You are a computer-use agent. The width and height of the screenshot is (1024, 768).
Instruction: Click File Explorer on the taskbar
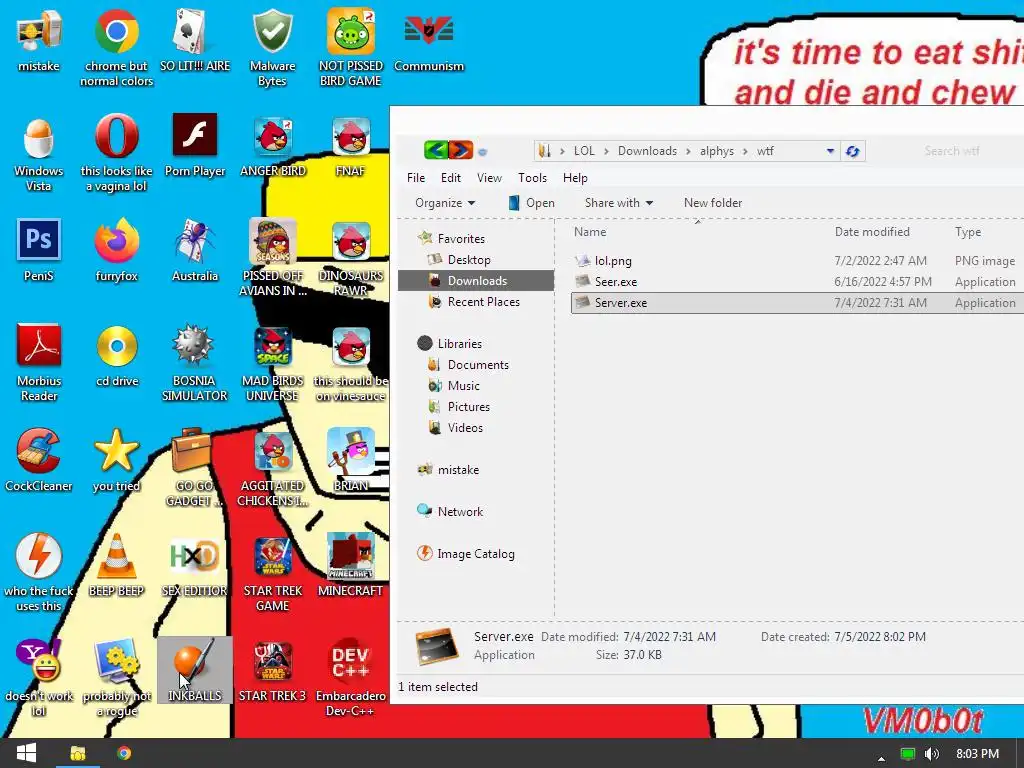[78, 753]
